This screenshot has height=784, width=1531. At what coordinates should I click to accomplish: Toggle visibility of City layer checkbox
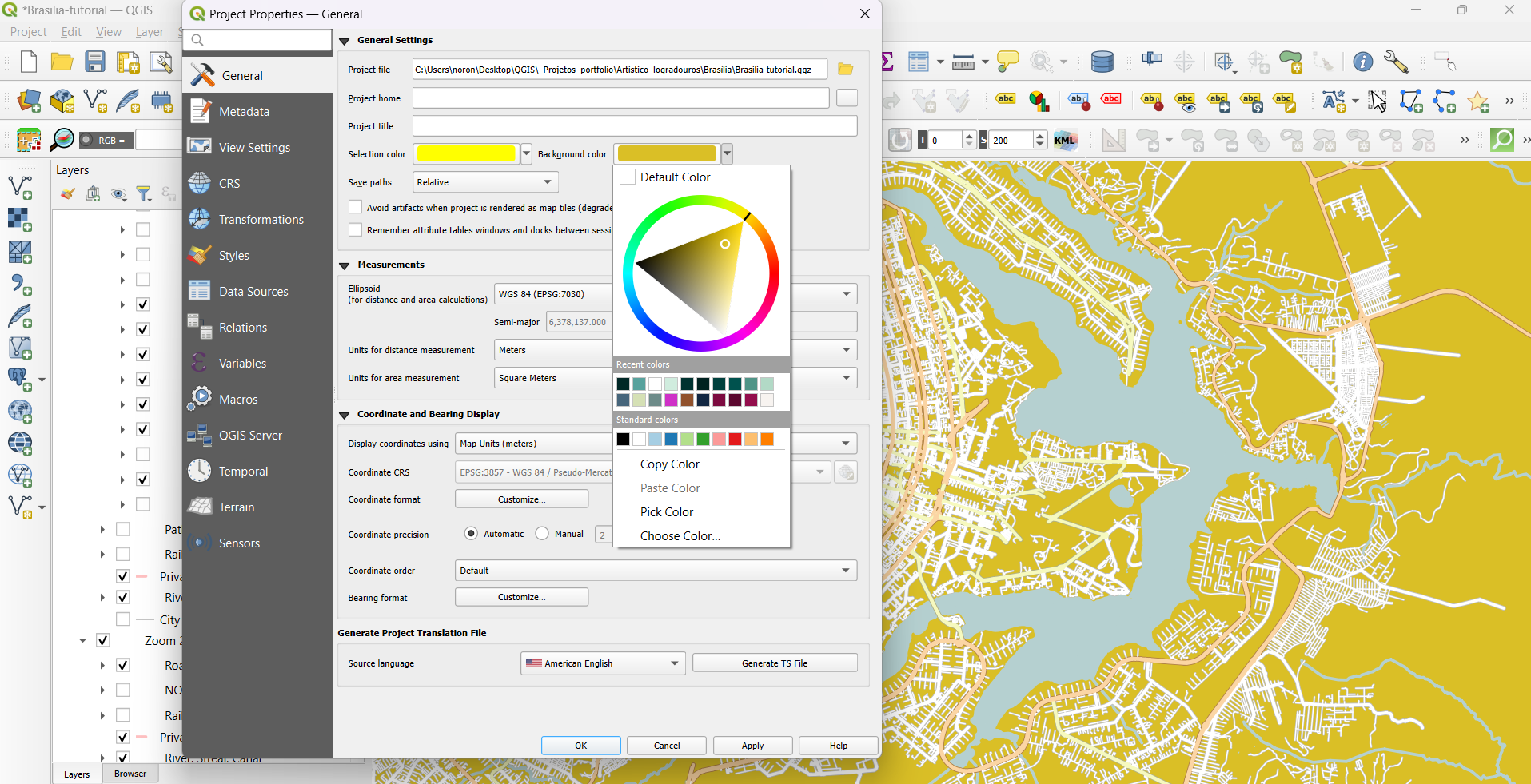coord(123,619)
